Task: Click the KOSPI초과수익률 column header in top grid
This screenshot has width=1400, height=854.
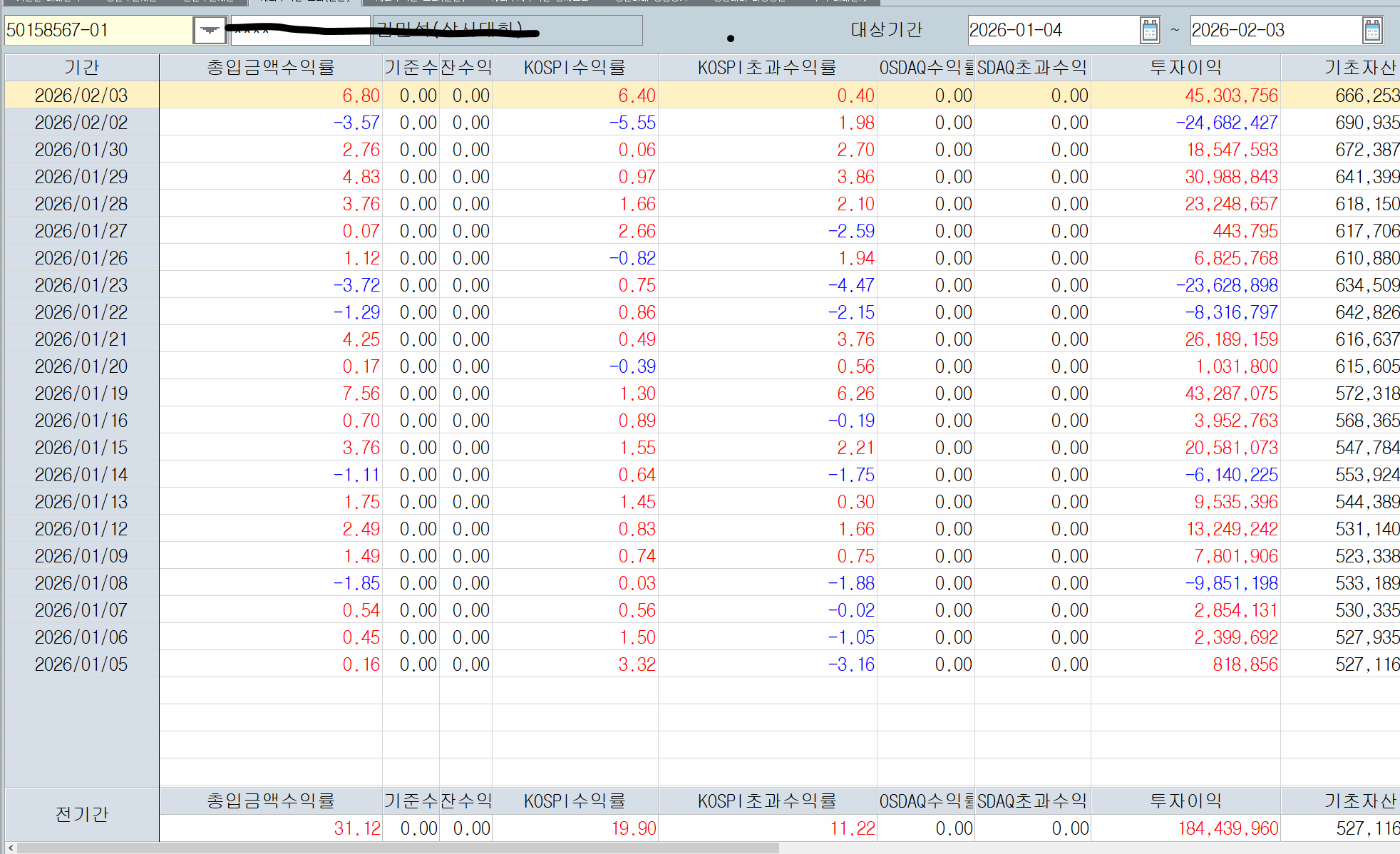Action: 767,68
